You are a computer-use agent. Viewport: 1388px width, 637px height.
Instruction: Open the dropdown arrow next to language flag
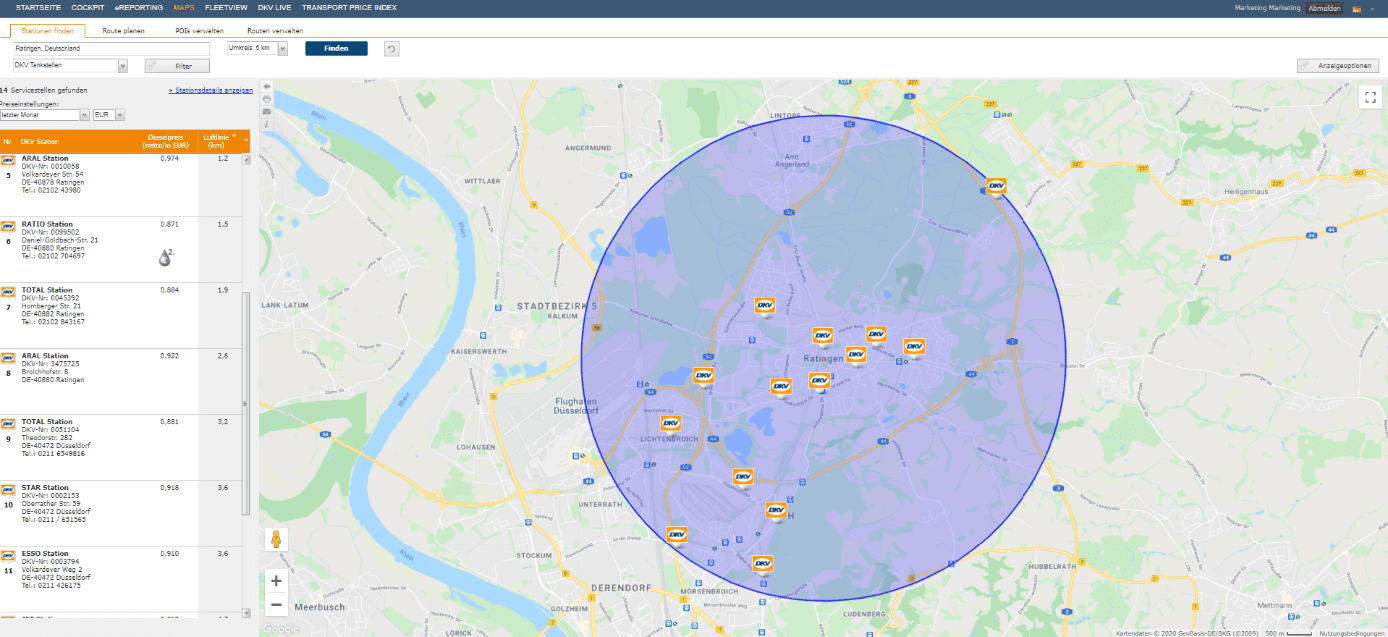coord(1373,8)
